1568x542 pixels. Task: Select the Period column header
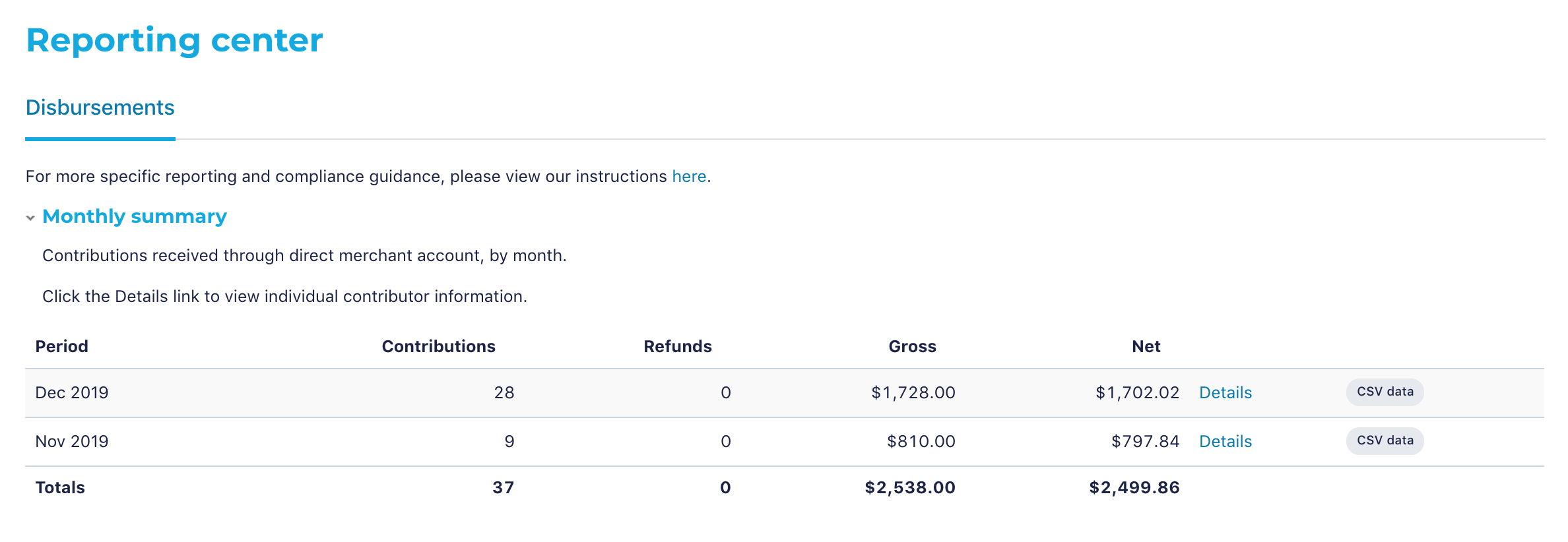point(62,346)
